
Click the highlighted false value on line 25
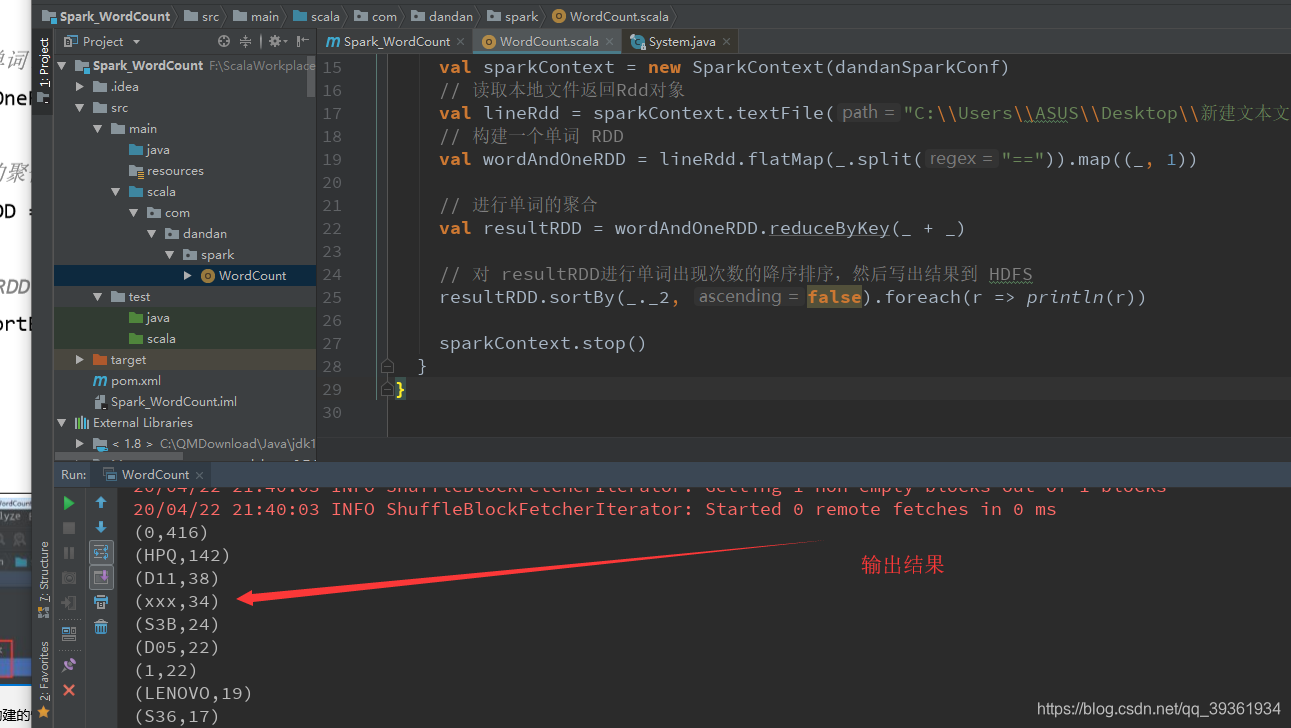point(835,297)
